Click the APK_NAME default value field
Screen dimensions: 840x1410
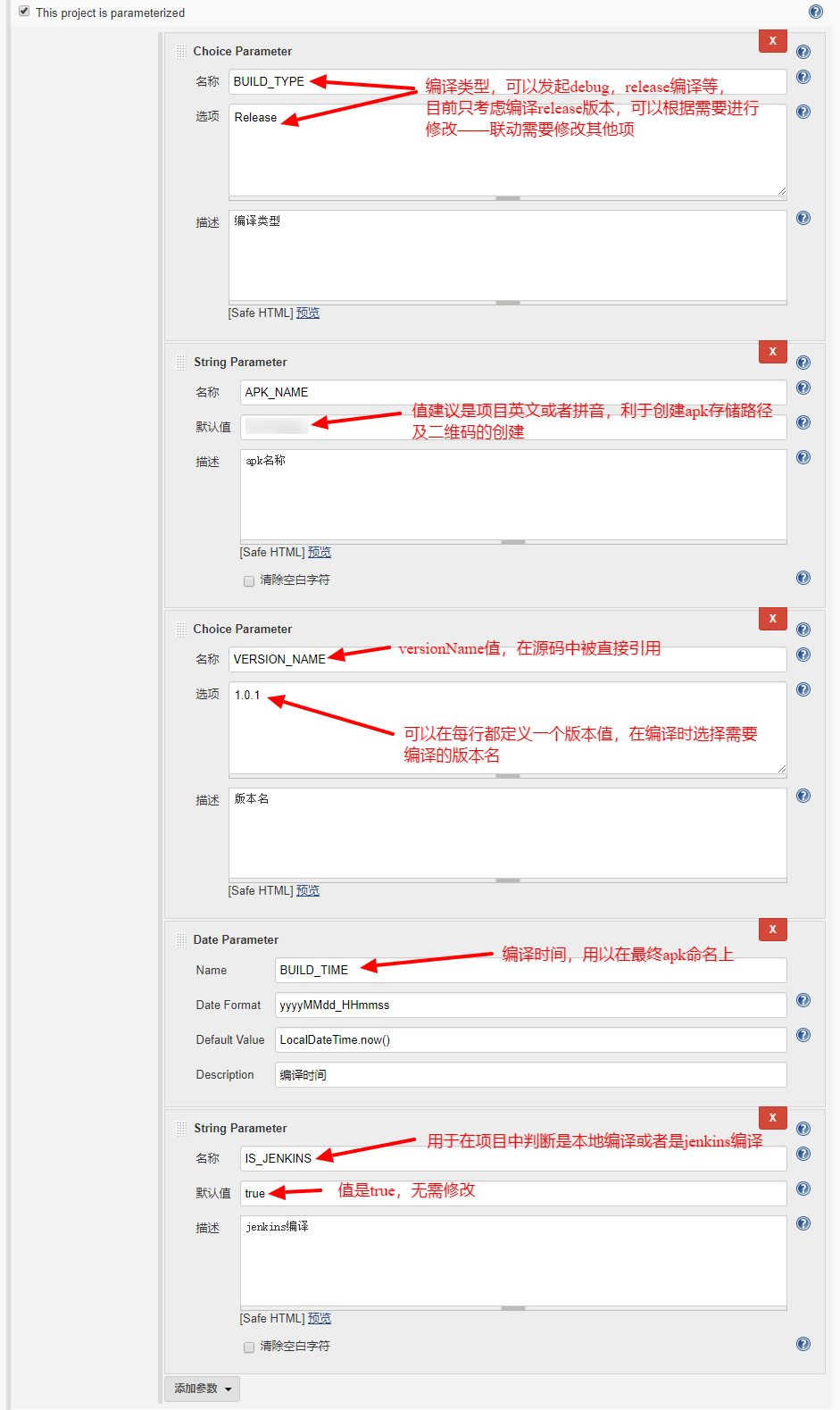pyautogui.click(x=513, y=427)
